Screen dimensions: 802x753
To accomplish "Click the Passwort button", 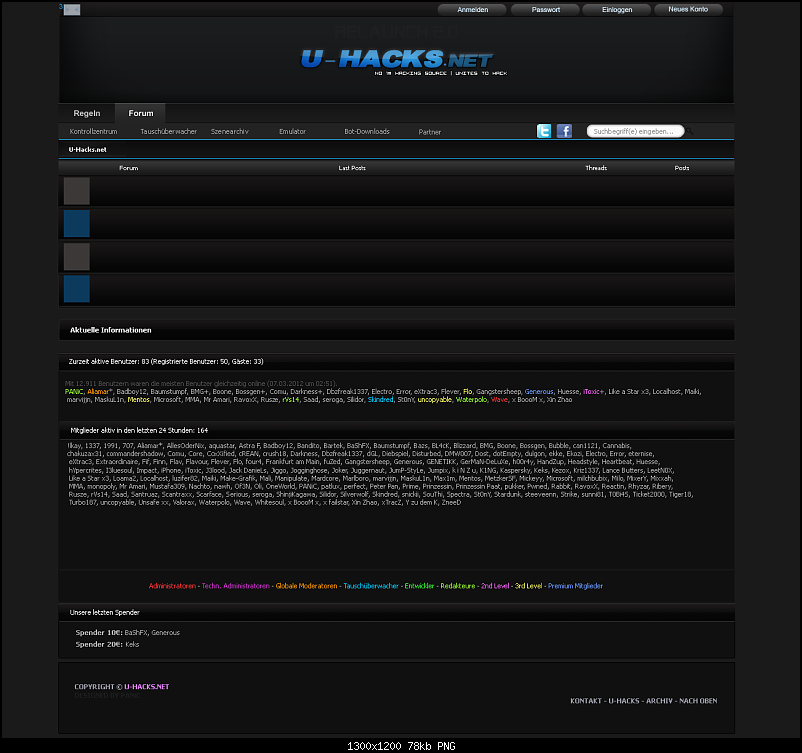I will point(545,9).
